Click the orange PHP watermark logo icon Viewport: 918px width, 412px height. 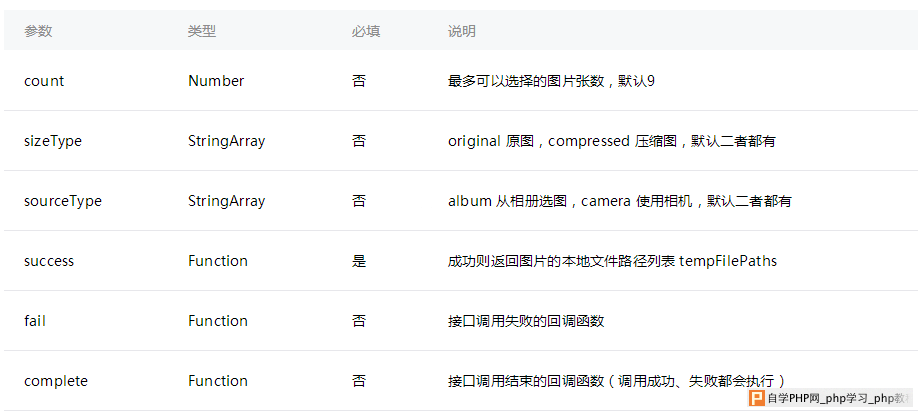click(x=758, y=398)
